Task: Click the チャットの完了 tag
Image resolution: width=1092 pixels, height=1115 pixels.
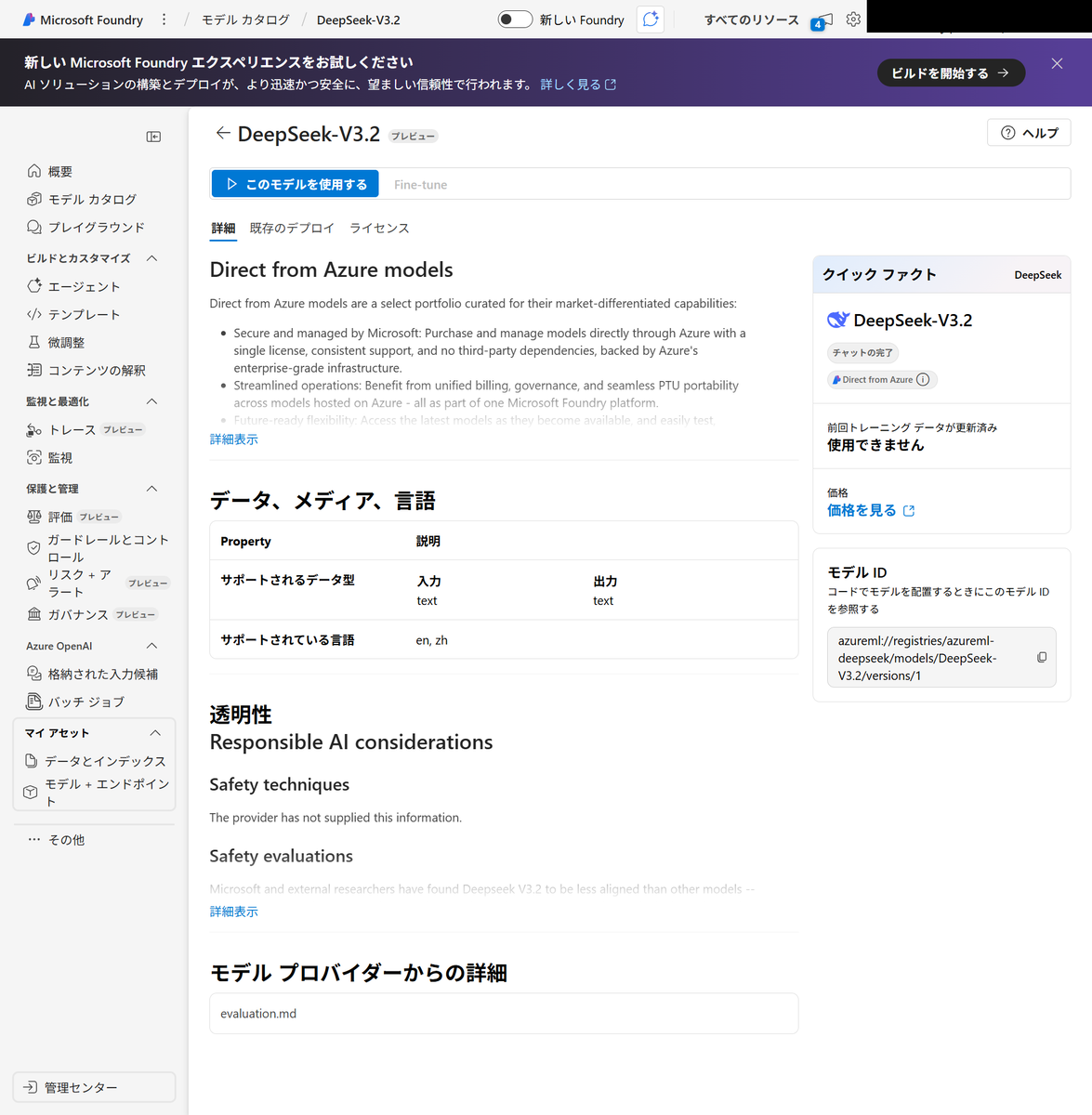Action: [862, 353]
